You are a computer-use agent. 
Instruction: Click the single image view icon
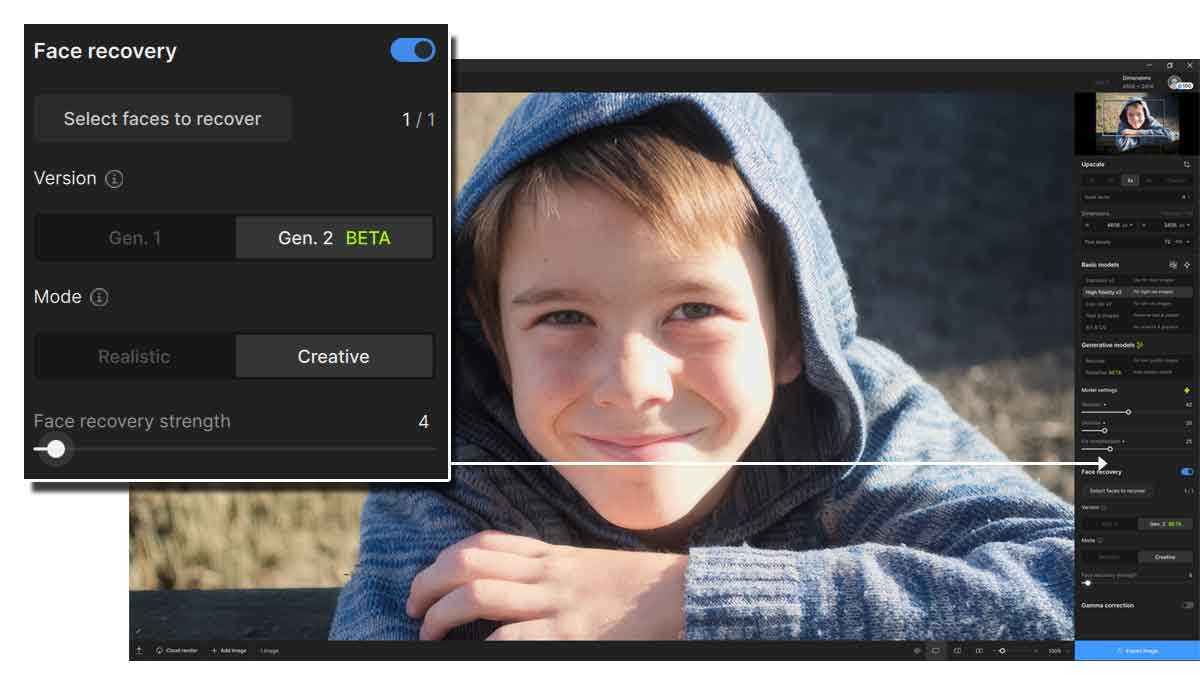click(x=935, y=650)
